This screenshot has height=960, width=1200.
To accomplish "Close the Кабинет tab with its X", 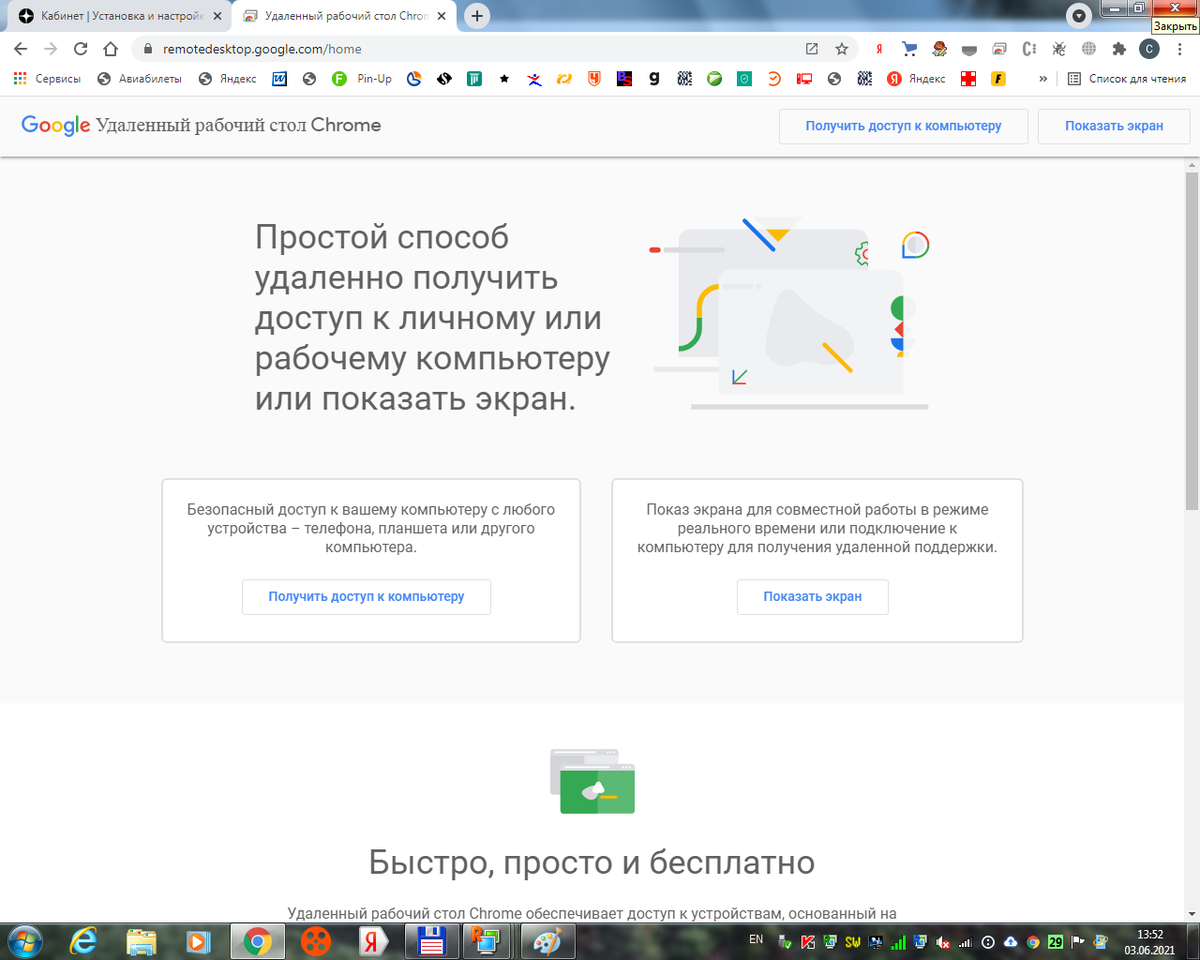I will [x=217, y=17].
